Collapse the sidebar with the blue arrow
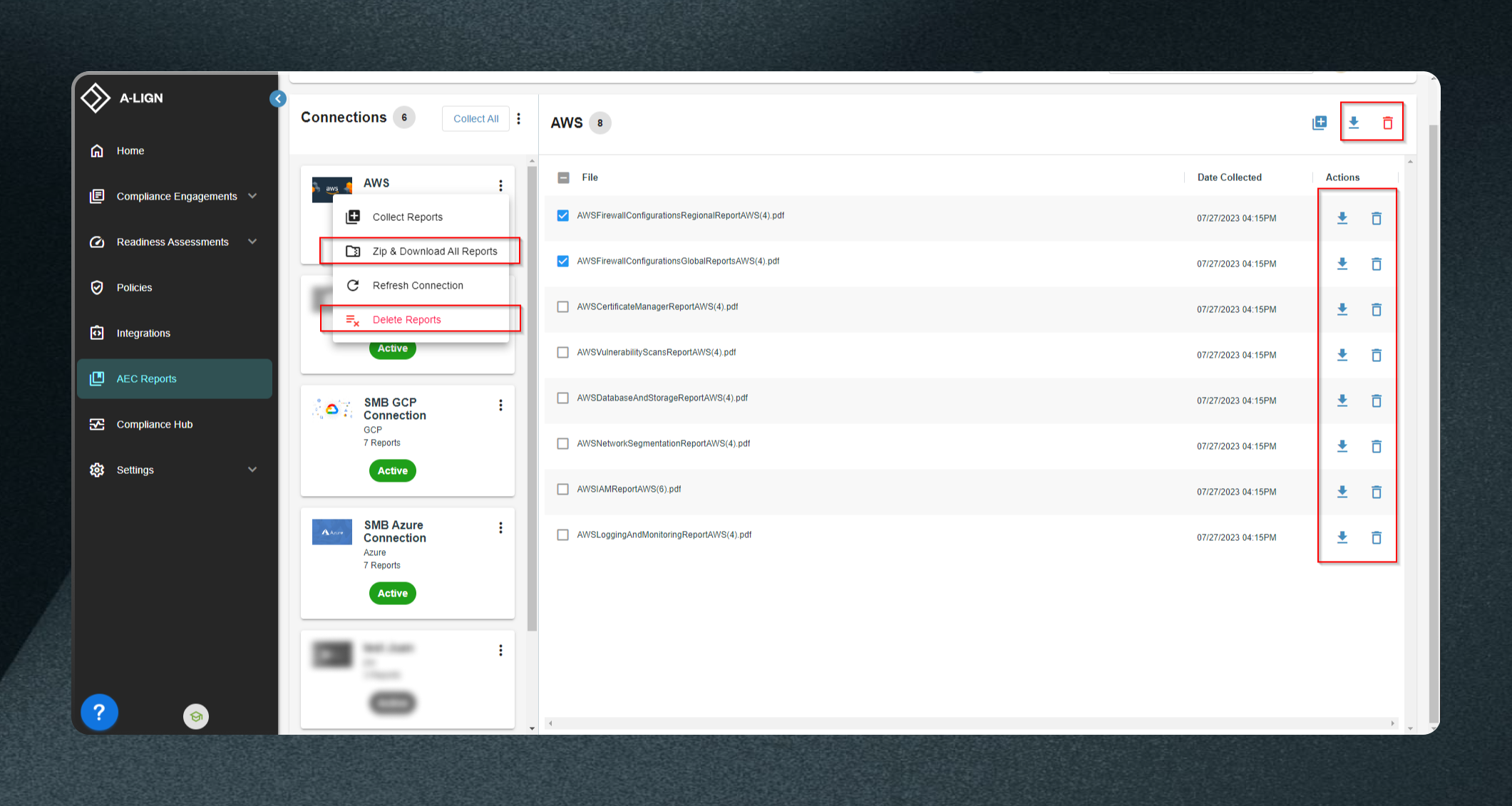The image size is (1512, 806). tap(278, 98)
